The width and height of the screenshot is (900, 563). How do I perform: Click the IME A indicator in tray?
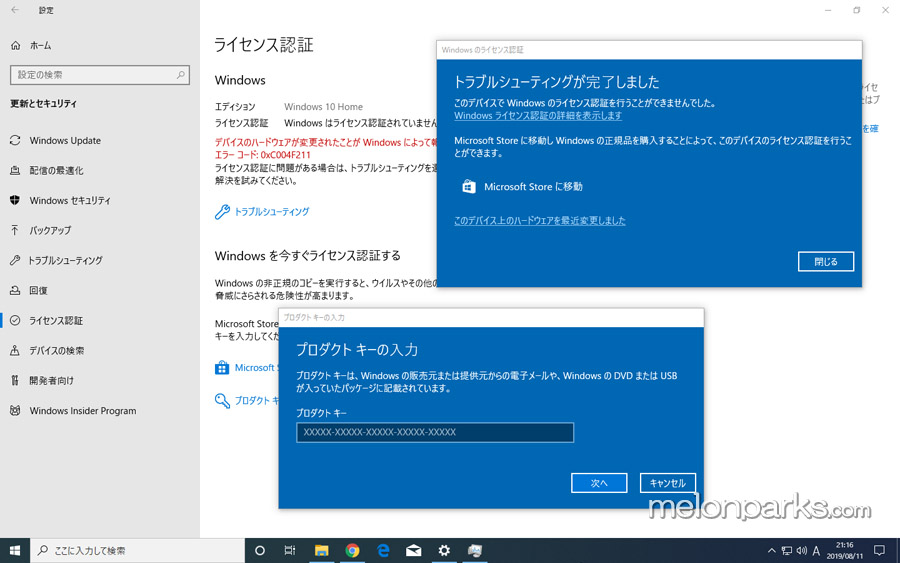pyautogui.click(x=816, y=551)
